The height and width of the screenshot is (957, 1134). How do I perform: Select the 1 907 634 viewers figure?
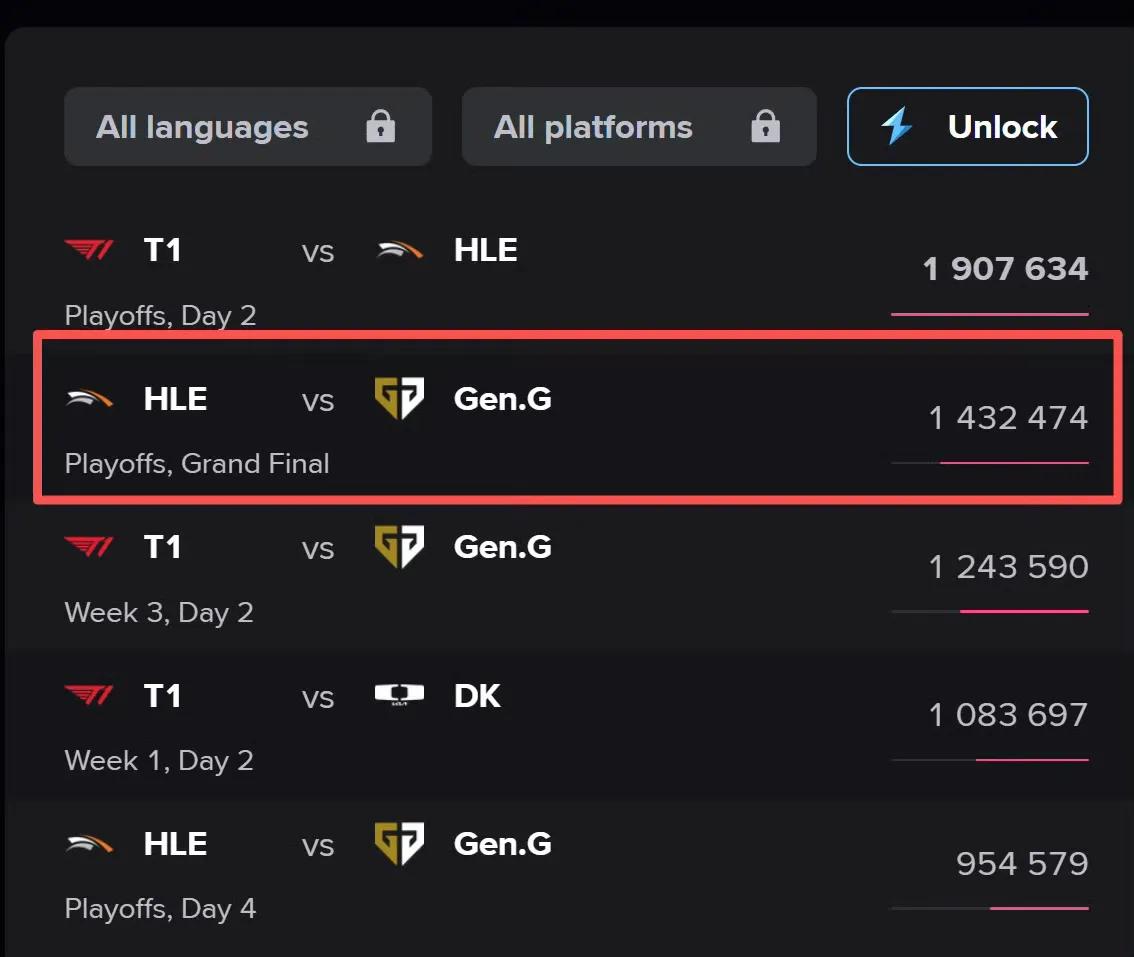coord(1005,269)
